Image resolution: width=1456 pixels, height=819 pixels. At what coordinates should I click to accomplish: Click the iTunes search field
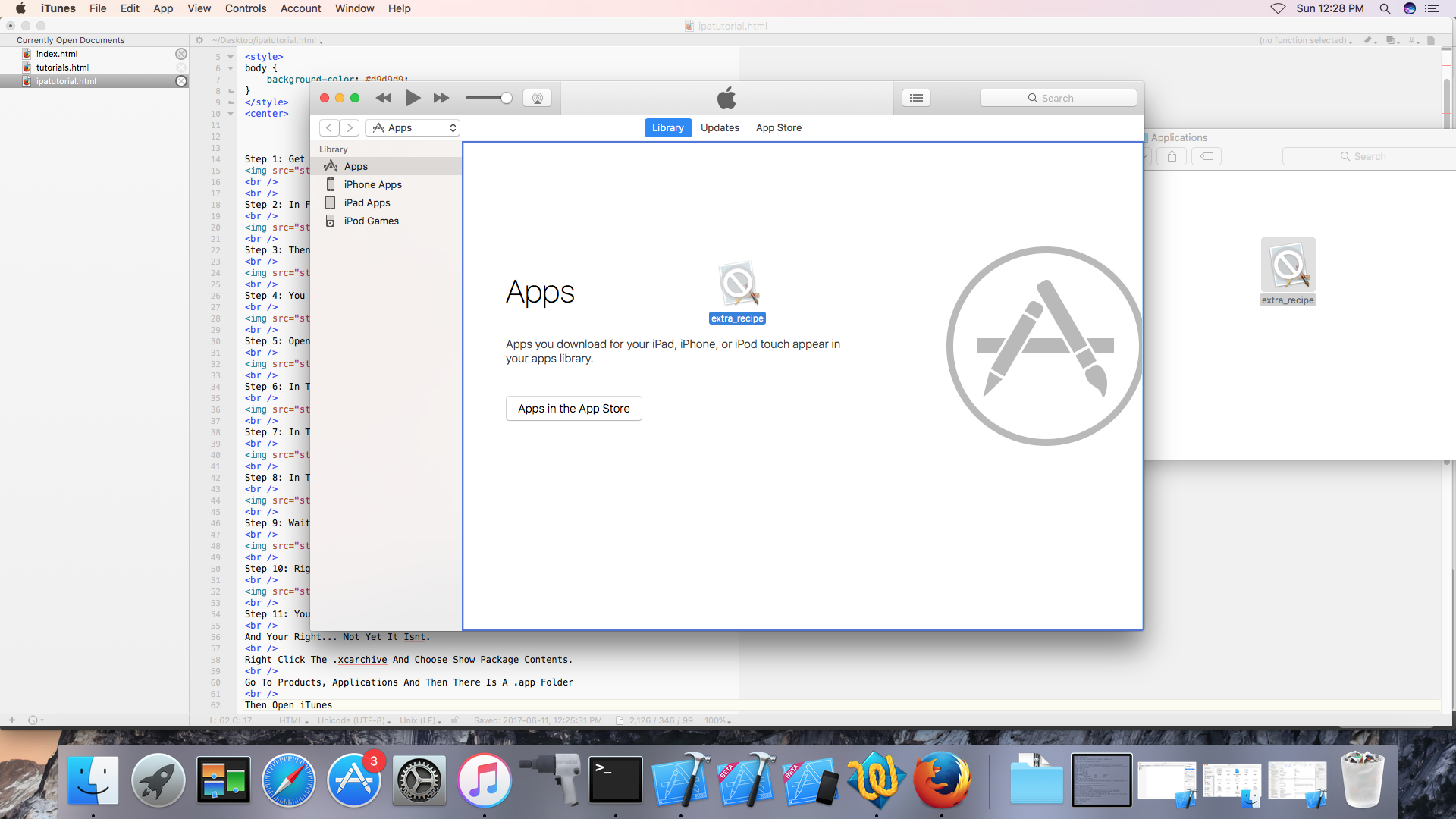(x=1058, y=97)
